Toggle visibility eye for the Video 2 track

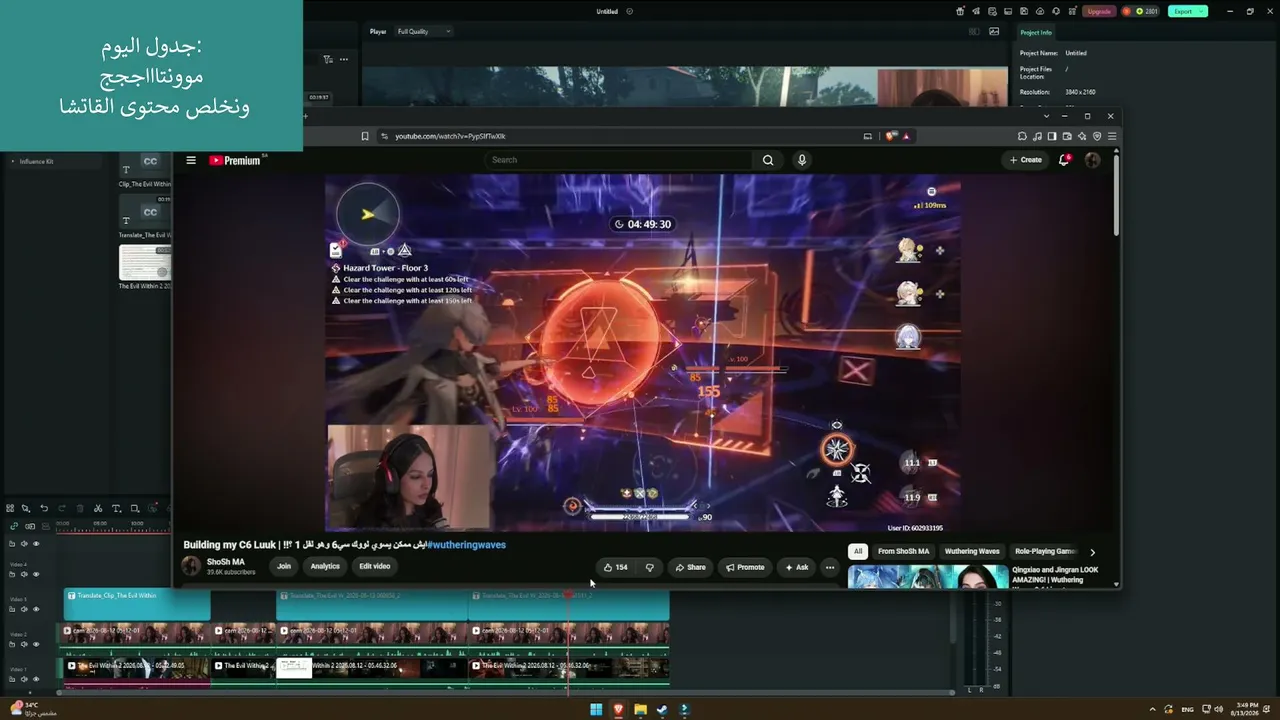click(x=36, y=644)
